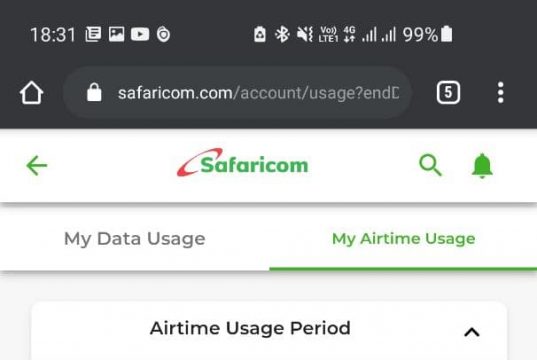This screenshot has height=360, width=537.
Task: Select the My Airtime Usage tab
Action: click(403, 239)
